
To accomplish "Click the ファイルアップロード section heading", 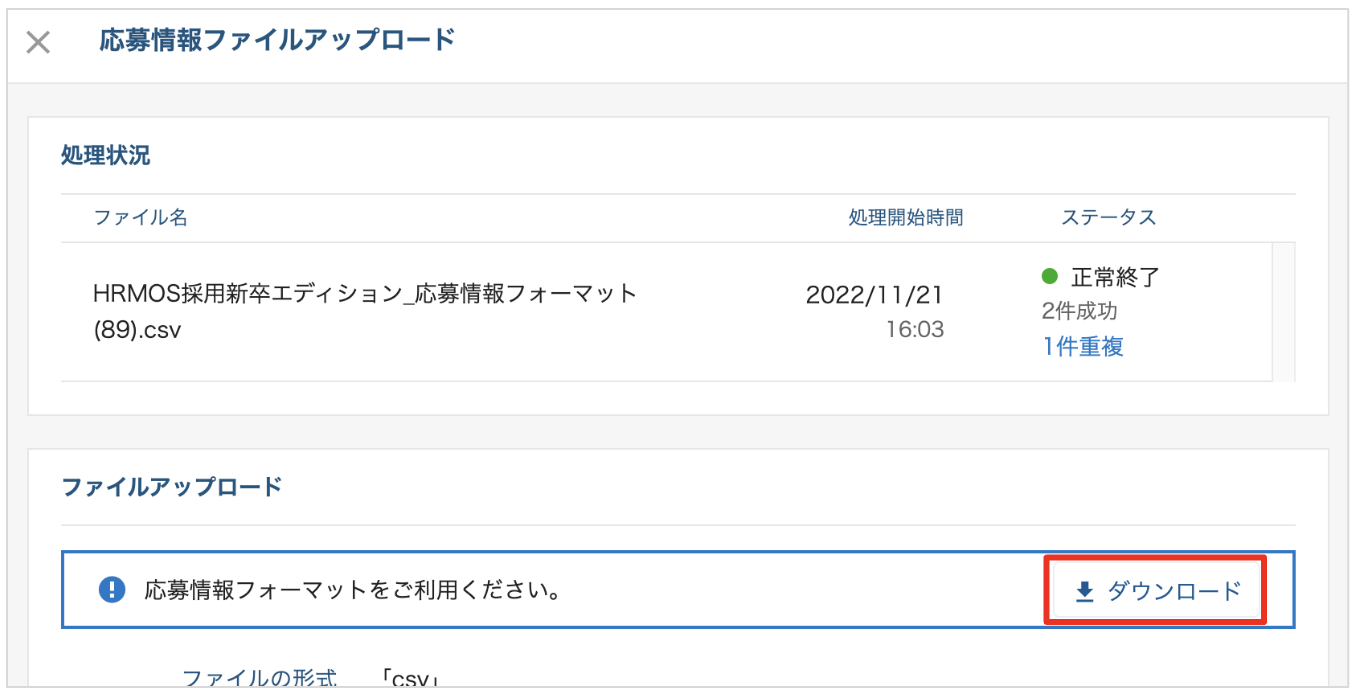I will [x=171, y=487].
